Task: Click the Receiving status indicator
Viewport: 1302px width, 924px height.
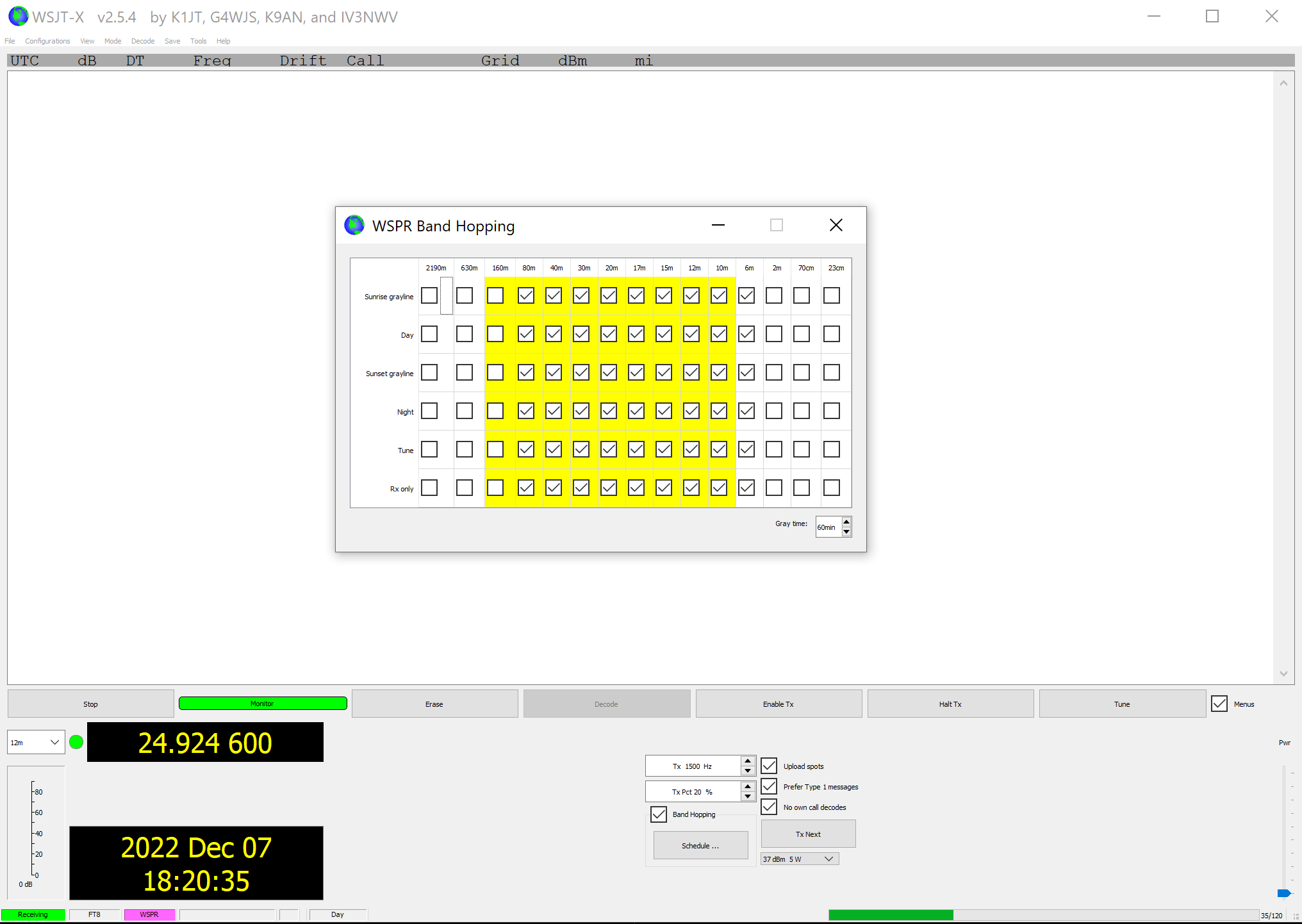Action: (33, 915)
